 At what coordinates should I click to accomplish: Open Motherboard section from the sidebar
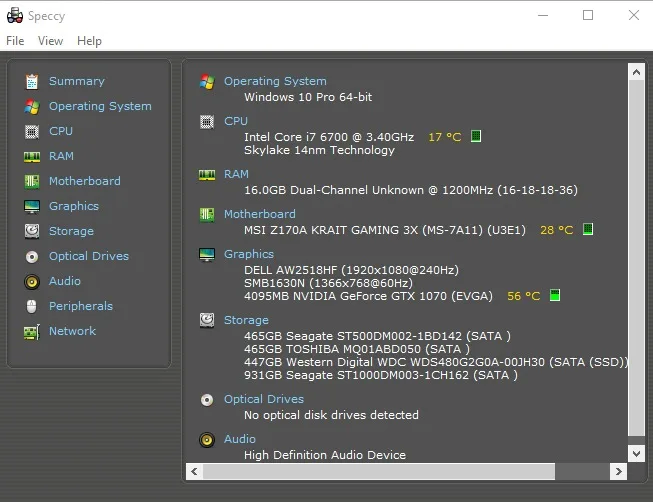coord(85,181)
